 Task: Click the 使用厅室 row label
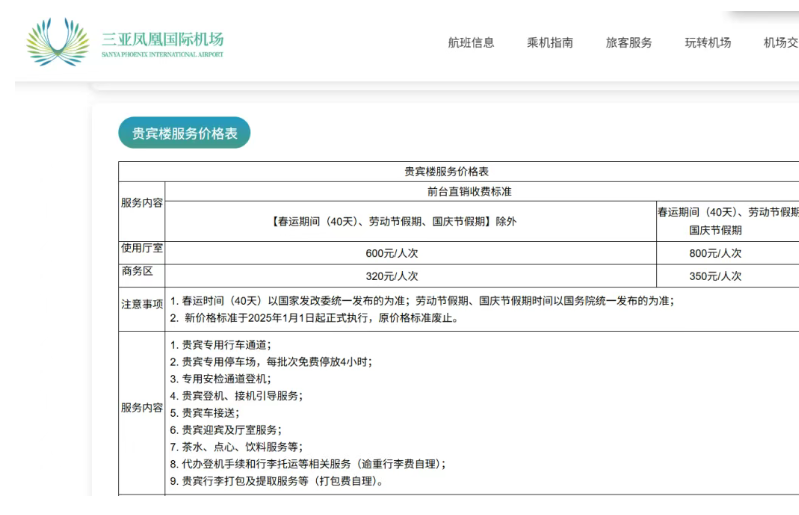tap(142, 248)
